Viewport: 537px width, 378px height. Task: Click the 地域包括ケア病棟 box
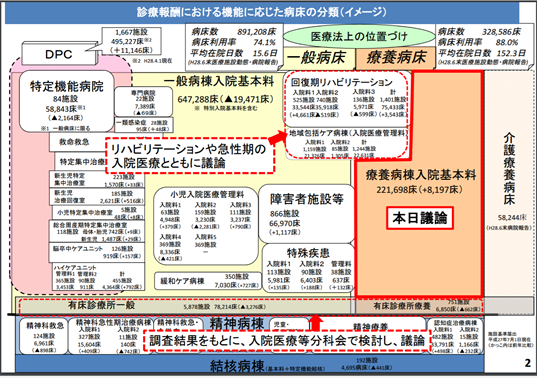pos(347,143)
